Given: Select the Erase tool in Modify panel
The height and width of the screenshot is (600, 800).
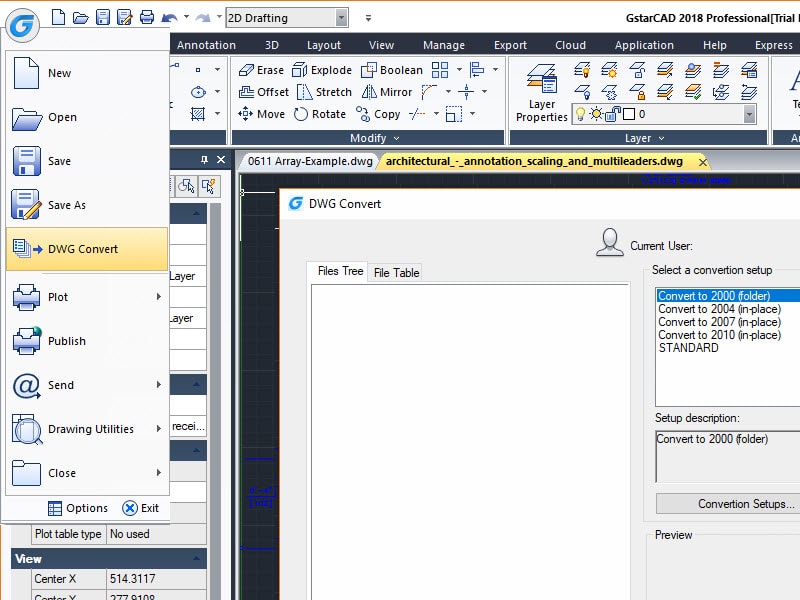Looking at the screenshot, I should pos(261,70).
